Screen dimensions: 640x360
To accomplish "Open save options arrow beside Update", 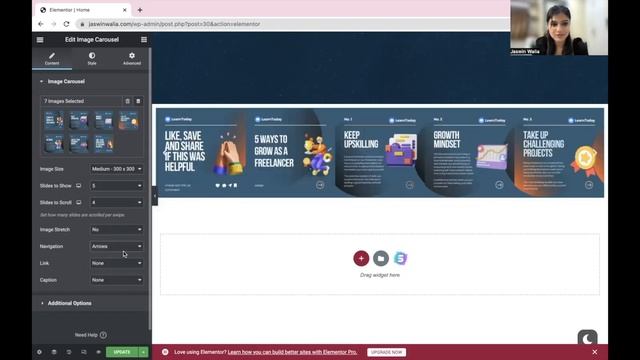I will (143, 352).
